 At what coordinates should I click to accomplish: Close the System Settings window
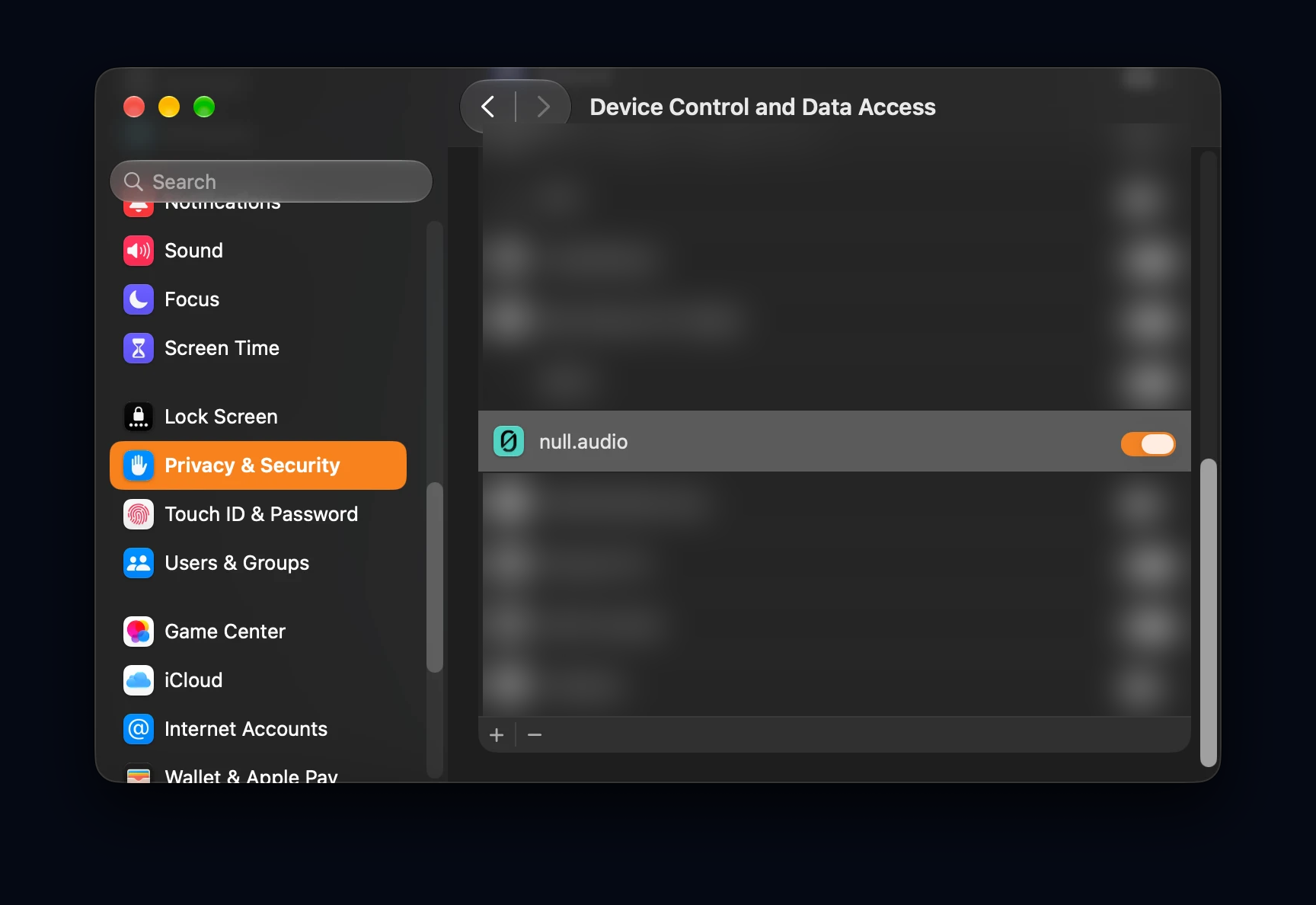(x=134, y=107)
